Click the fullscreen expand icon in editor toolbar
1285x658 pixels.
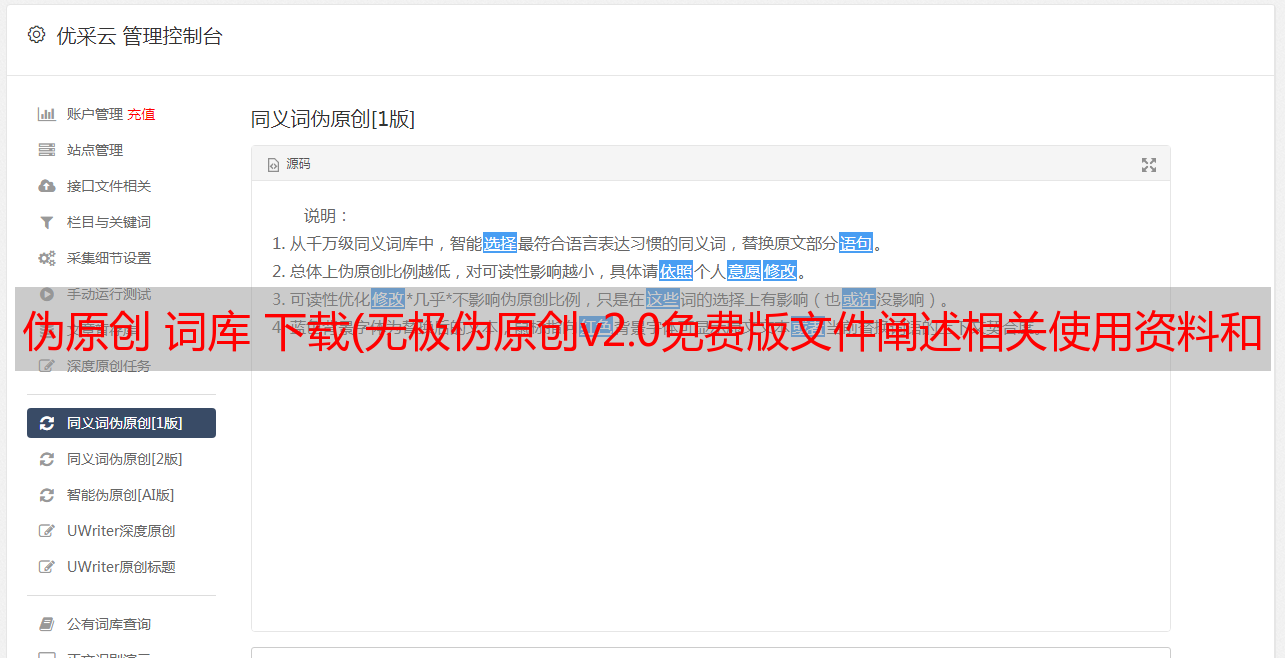1149,165
